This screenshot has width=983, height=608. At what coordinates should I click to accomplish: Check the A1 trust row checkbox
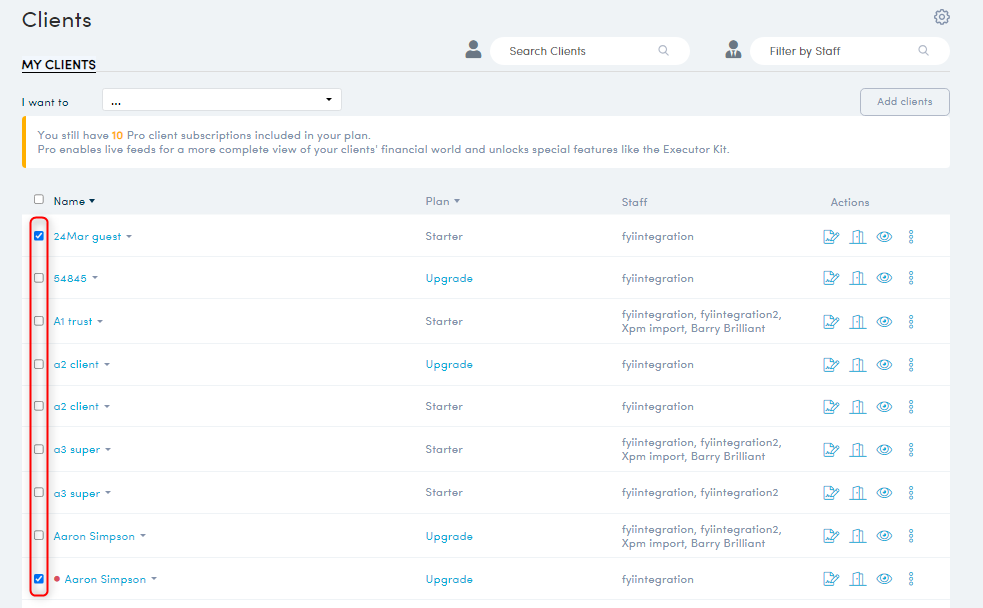coord(39,321)
